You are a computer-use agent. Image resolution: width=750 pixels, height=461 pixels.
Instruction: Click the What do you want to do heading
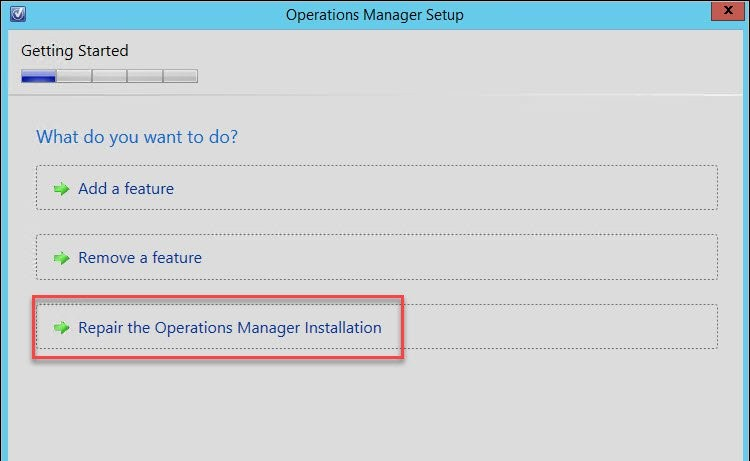pos(137,137)
